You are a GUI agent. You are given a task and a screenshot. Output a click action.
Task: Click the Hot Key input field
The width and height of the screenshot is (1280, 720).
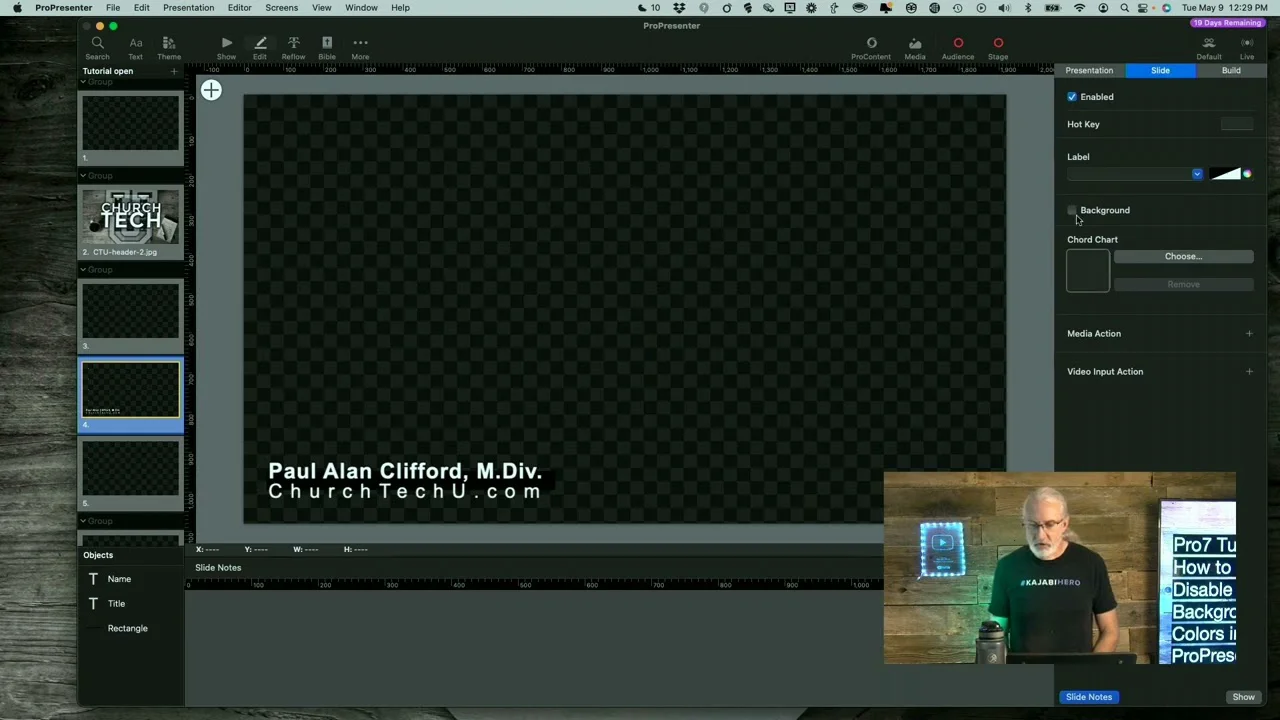click(x=1237, y=124)
